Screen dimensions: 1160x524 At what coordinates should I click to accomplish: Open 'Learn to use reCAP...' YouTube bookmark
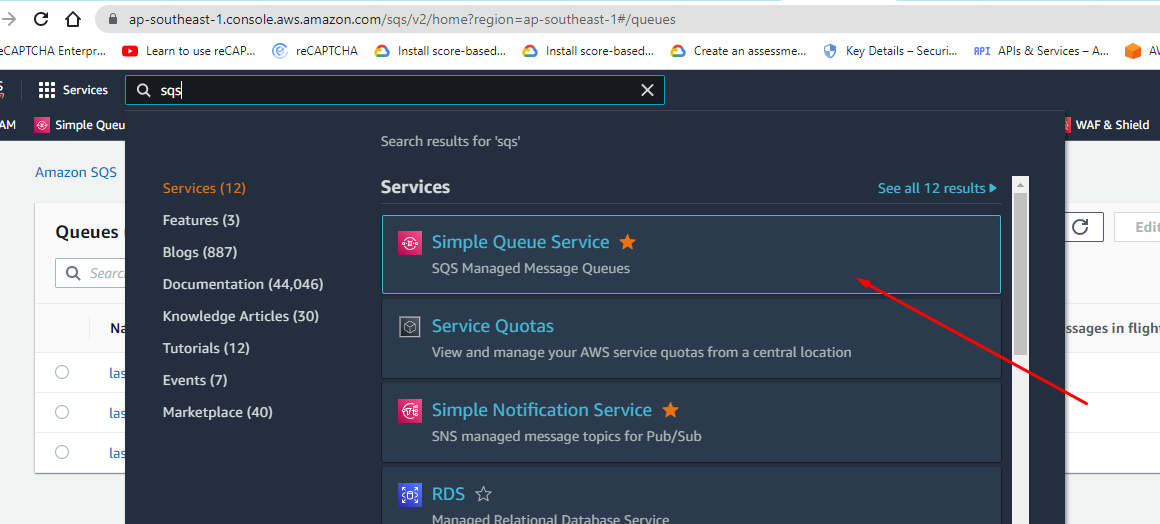pyautogui.click(x=189, y=51)
